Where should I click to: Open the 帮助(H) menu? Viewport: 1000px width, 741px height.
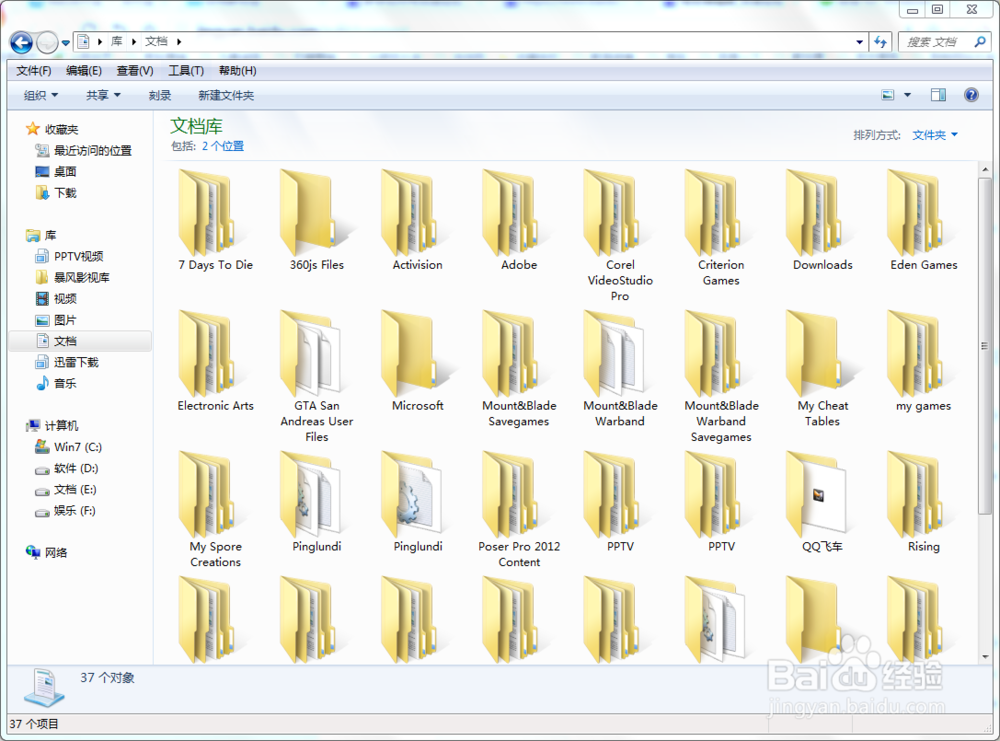pos(237,71)
